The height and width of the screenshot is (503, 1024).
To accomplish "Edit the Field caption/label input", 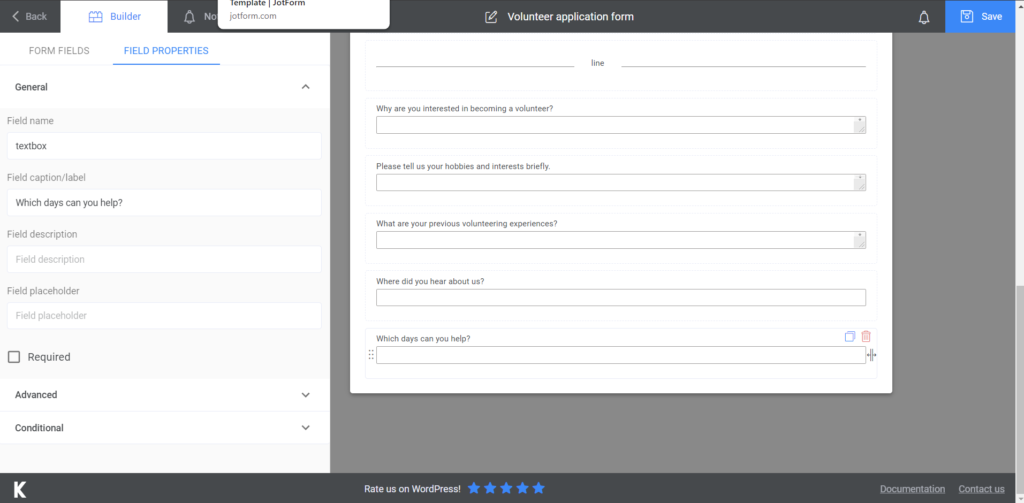I will [x=164, y=203].
